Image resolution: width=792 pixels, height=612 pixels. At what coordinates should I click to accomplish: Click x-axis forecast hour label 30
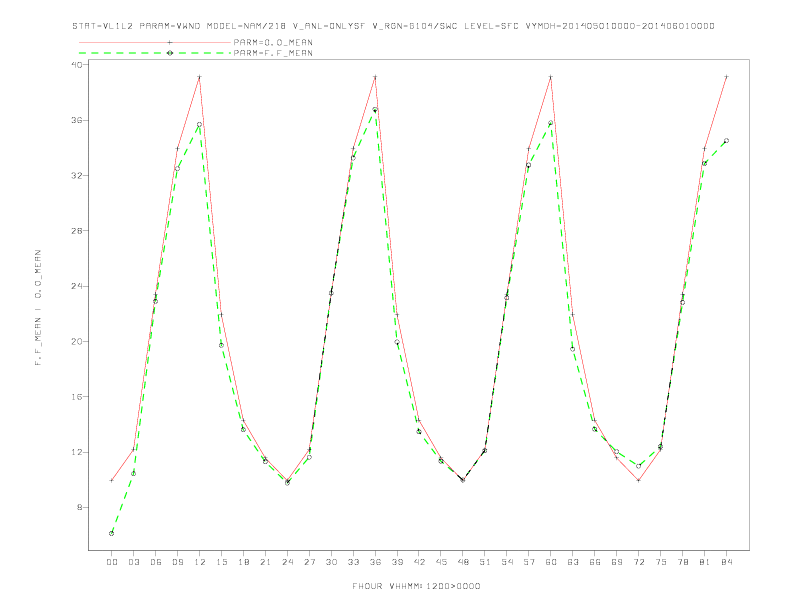pos(331,562)
